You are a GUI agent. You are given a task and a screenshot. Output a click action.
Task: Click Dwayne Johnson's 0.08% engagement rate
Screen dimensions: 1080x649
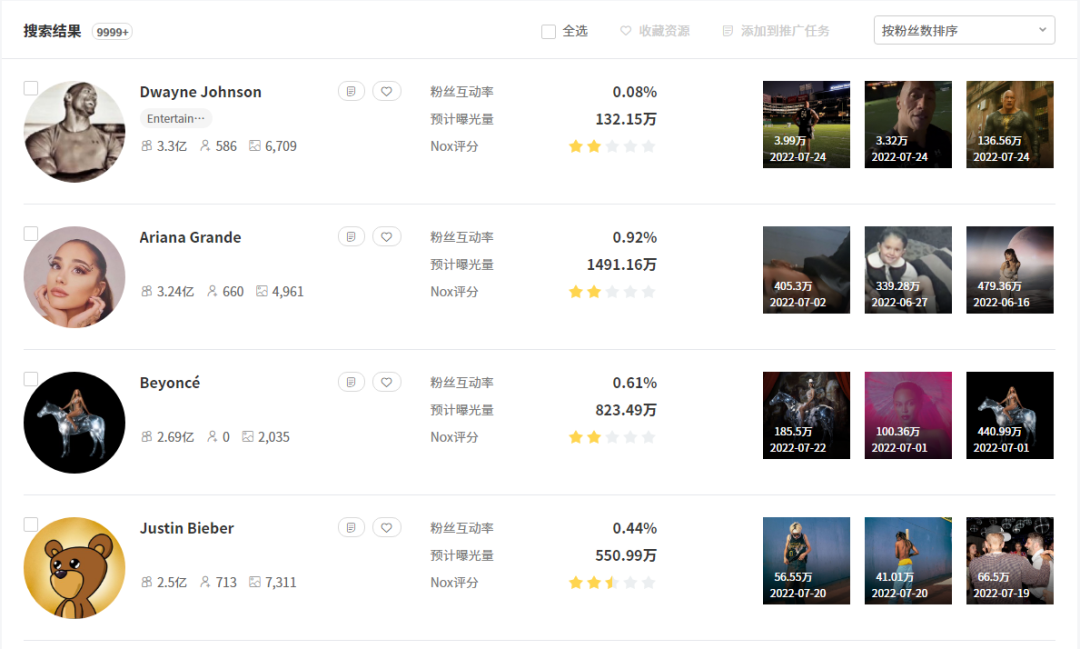click(x=634, y=92)
